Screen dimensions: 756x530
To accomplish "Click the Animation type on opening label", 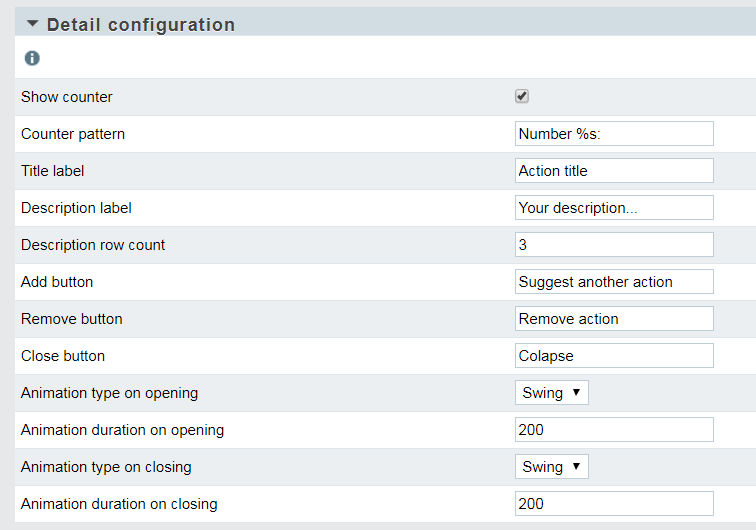I will click(109, 393).
